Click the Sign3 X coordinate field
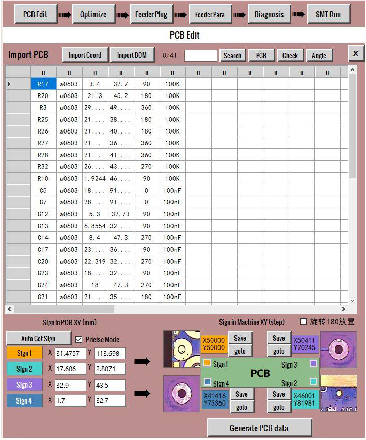Viewport: 366px width, 440px height. click(70, 385)
